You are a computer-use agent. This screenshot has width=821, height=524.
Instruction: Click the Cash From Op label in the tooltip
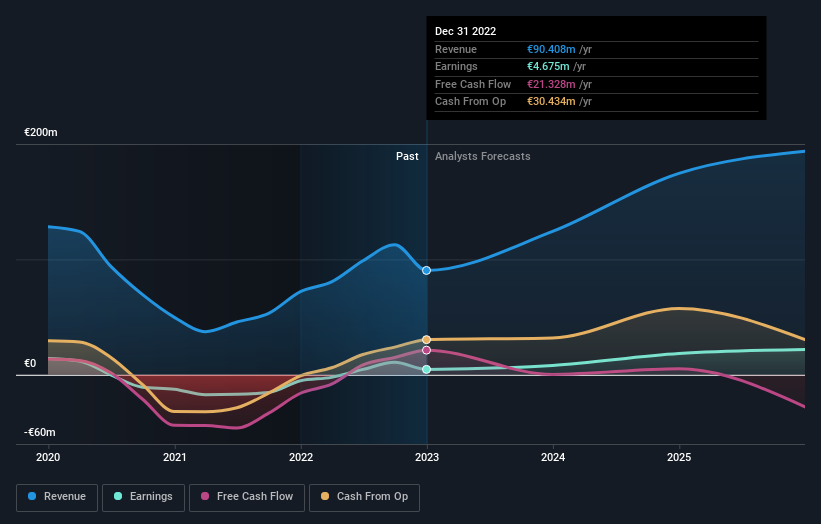[470, 102]
